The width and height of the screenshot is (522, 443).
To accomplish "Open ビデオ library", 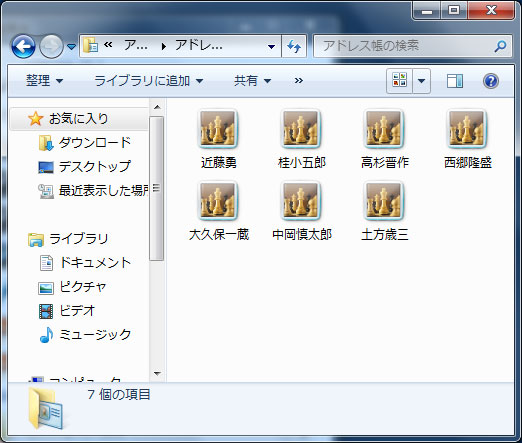I will 67,311.
